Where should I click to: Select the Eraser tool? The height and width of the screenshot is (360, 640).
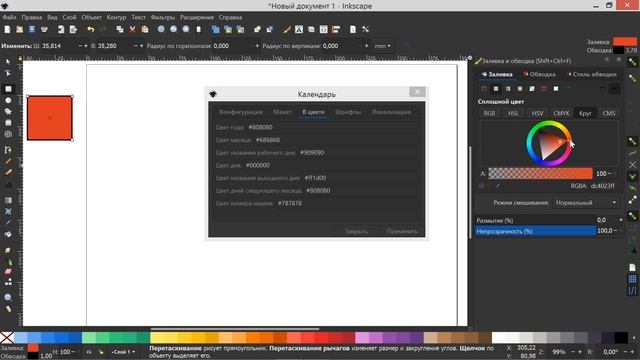tap(8, 271)
